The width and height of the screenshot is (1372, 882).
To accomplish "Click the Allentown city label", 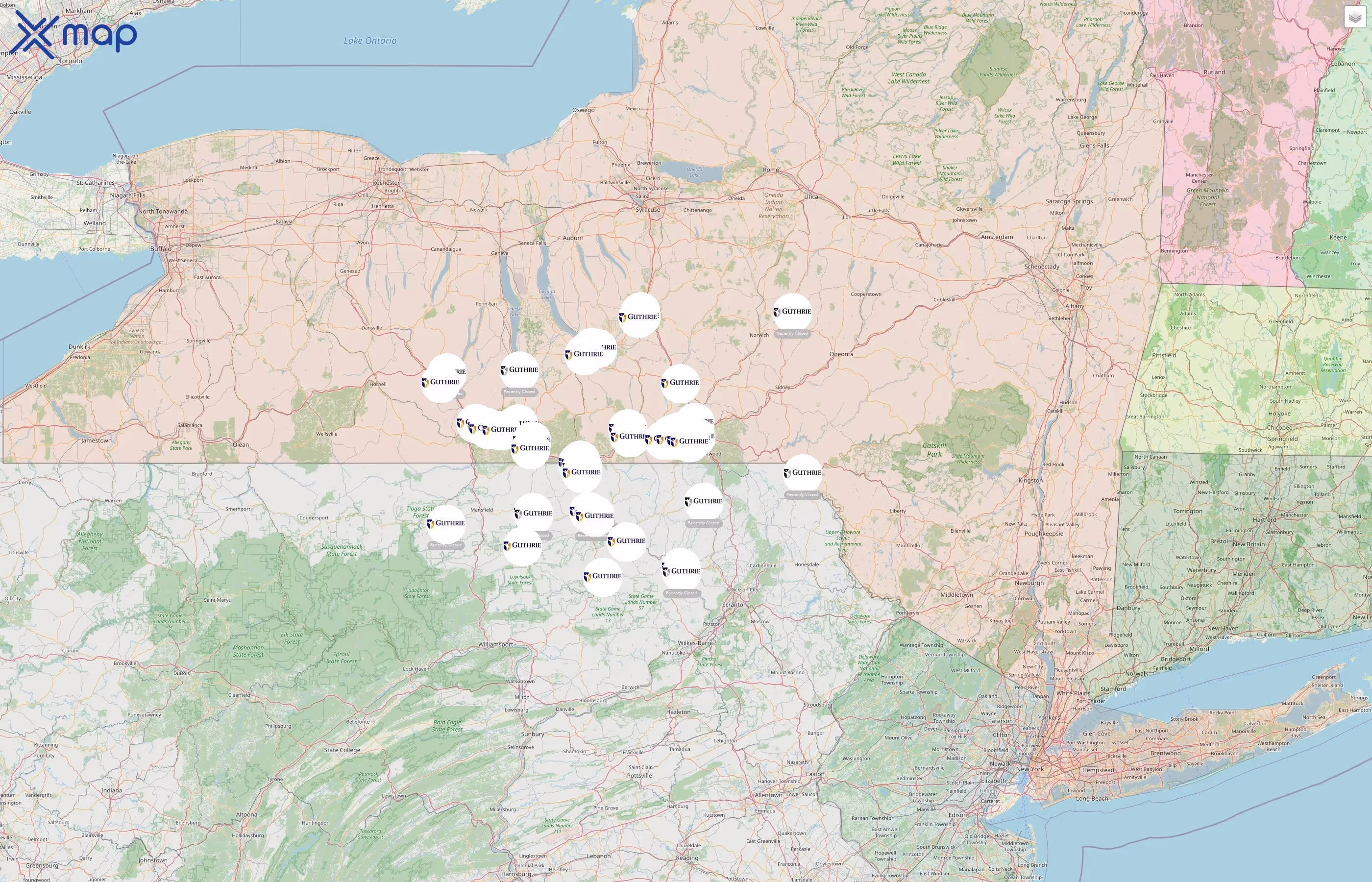I will 768,795.
